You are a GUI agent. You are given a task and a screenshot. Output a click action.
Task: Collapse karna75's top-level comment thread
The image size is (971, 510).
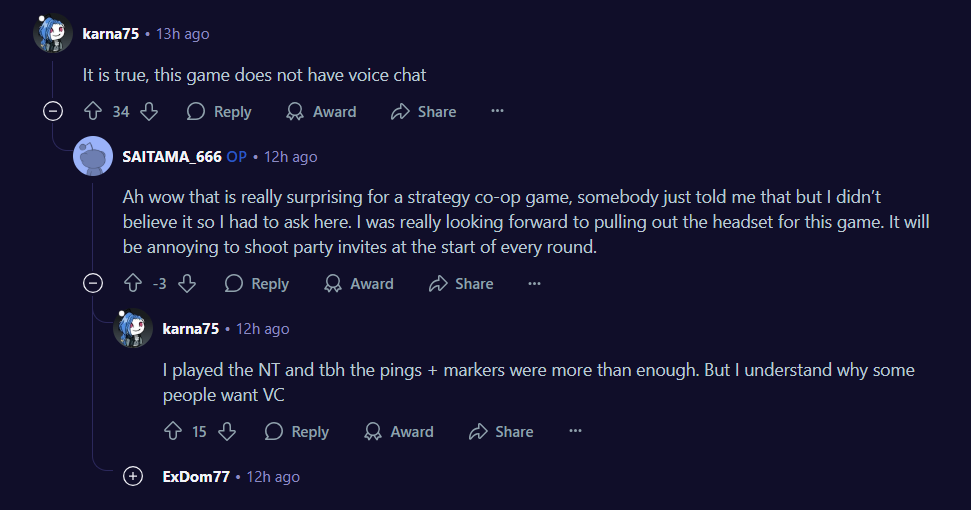(53, 112)
